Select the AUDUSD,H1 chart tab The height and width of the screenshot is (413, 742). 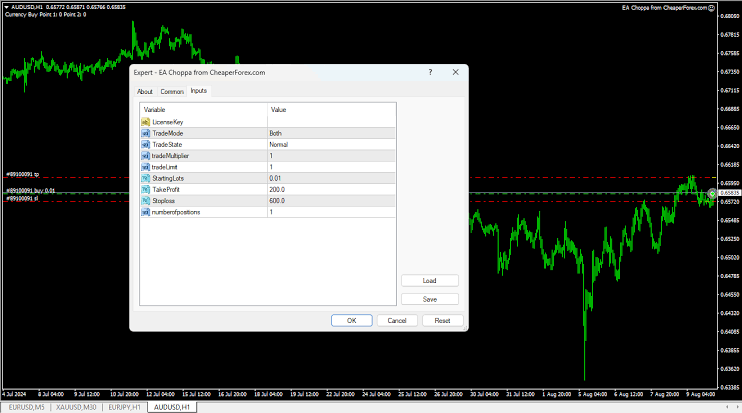pyautogui.click(x=172, y=407)
